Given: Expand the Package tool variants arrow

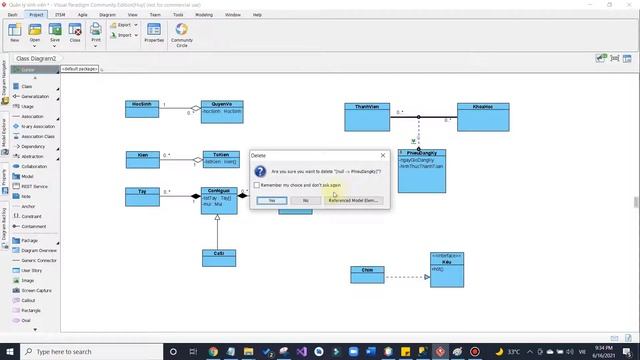Looking at the screenshot, I should click(58, 243).
